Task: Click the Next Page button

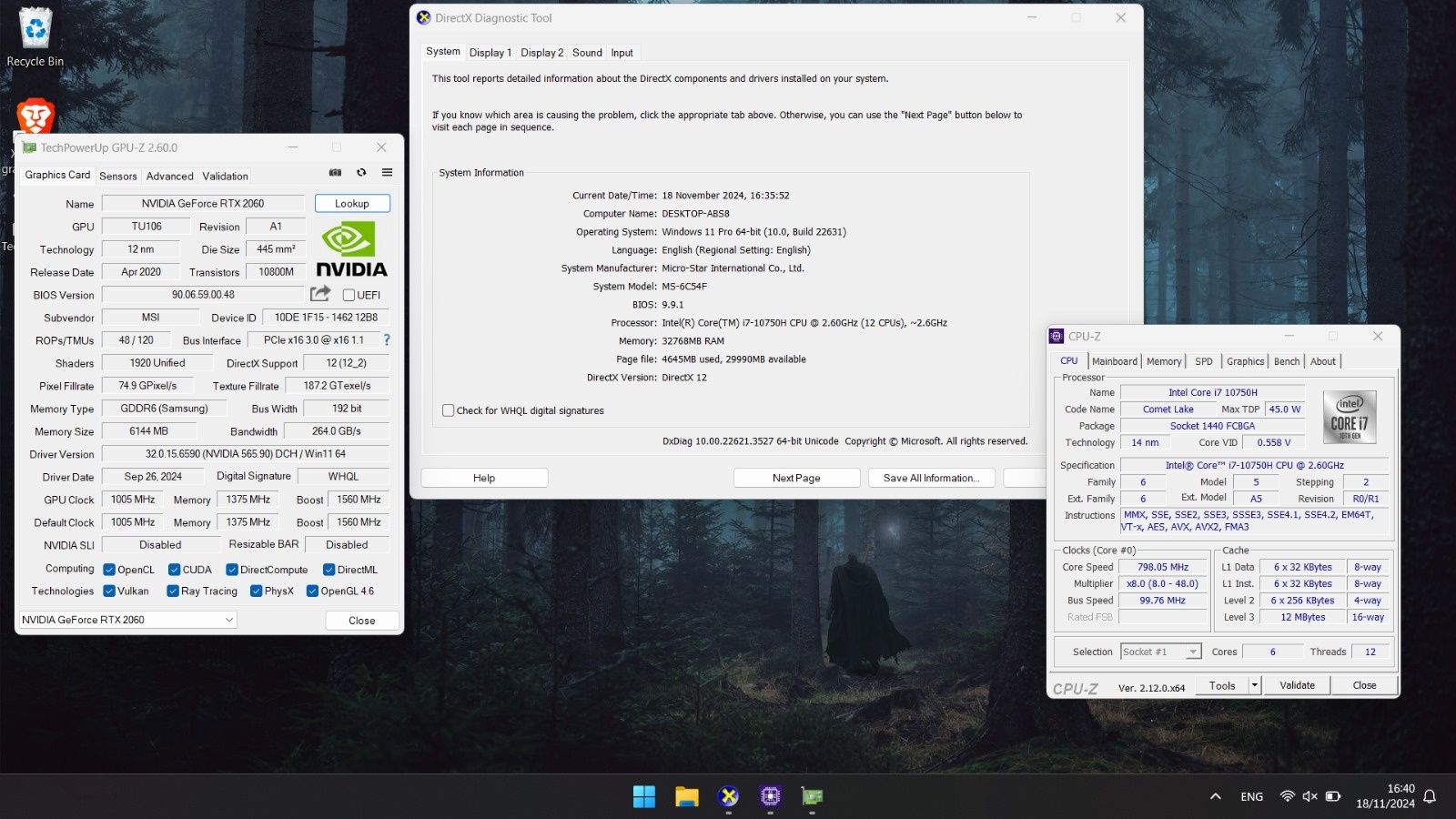Action: 796,478
